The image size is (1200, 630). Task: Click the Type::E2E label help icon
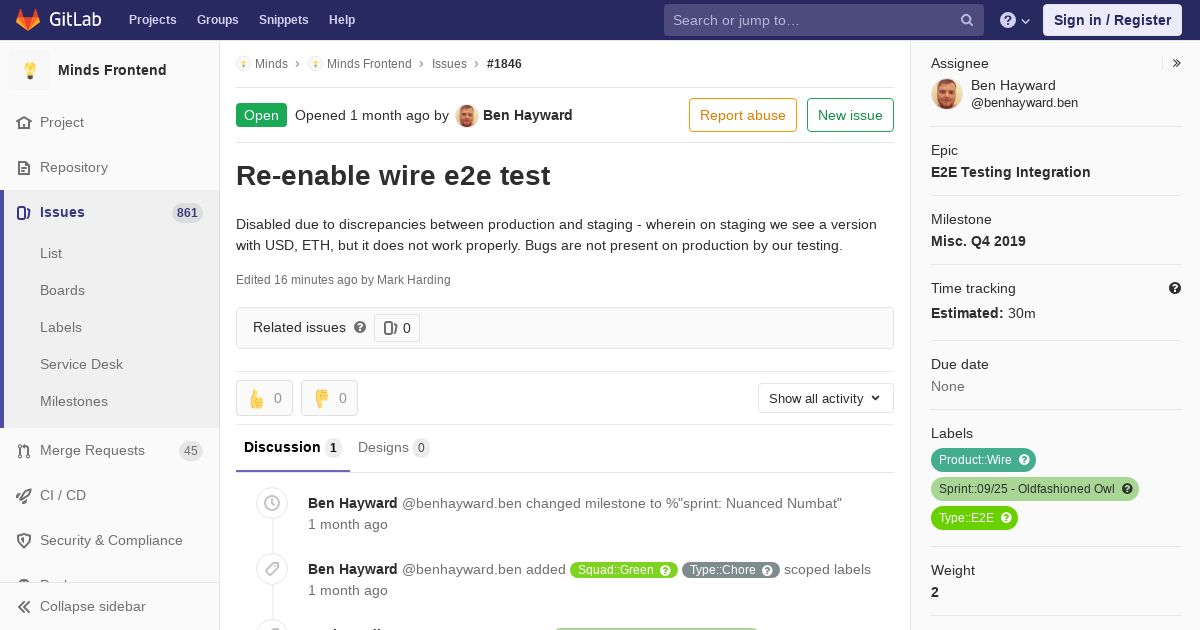1006,518
